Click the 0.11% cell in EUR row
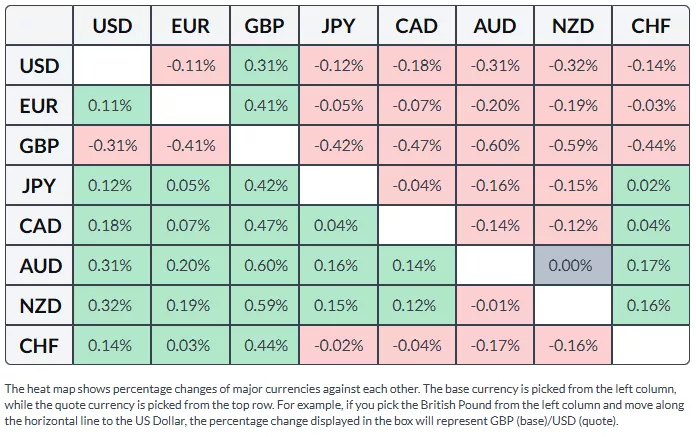The image size is (696, 437). (112, 106)
